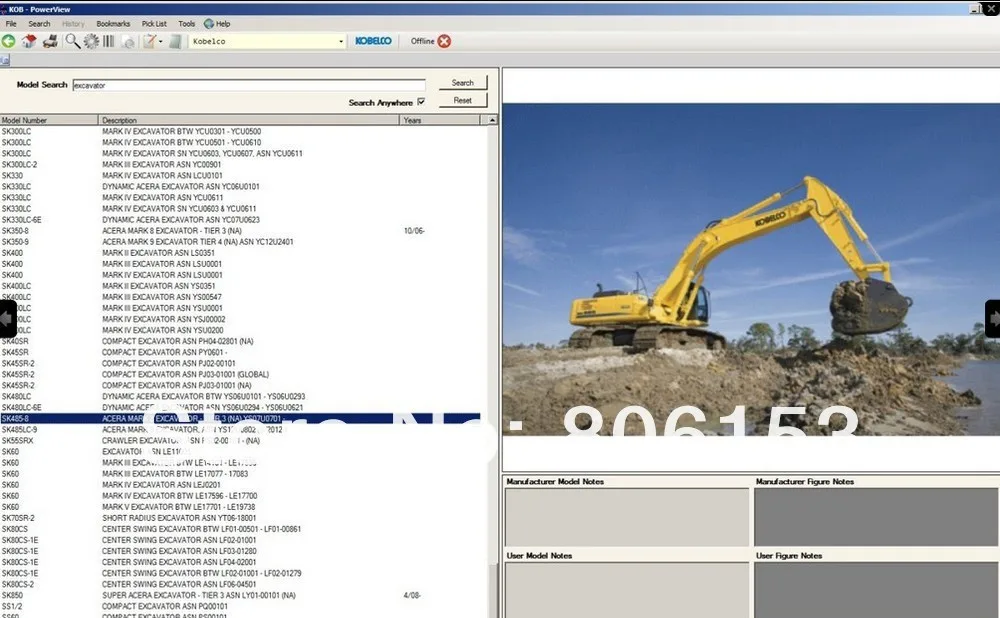1000x618 pixels.
Task: Click the globe Help icon
Action: pyautogui.click(x=209, y=24)
